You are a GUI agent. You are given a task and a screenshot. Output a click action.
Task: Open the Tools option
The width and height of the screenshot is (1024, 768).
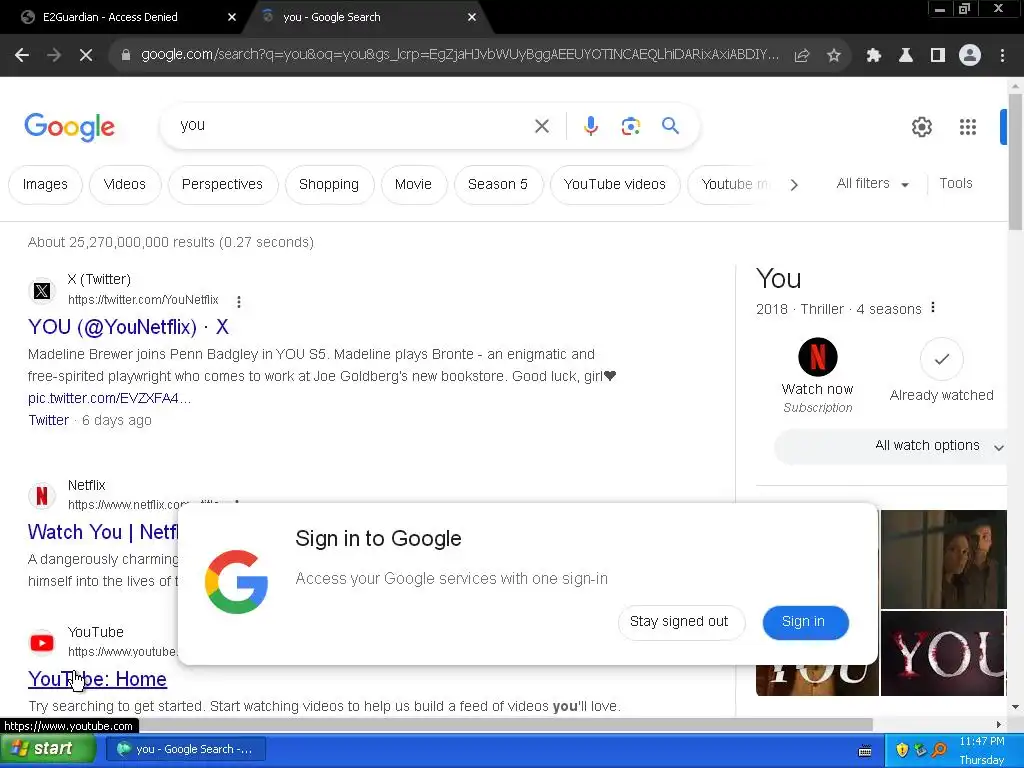(x=955, y=184)
